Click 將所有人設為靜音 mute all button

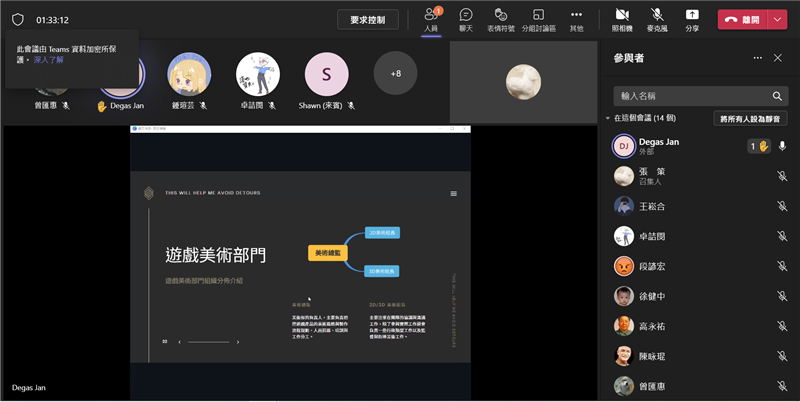click(x=749, y=118)
